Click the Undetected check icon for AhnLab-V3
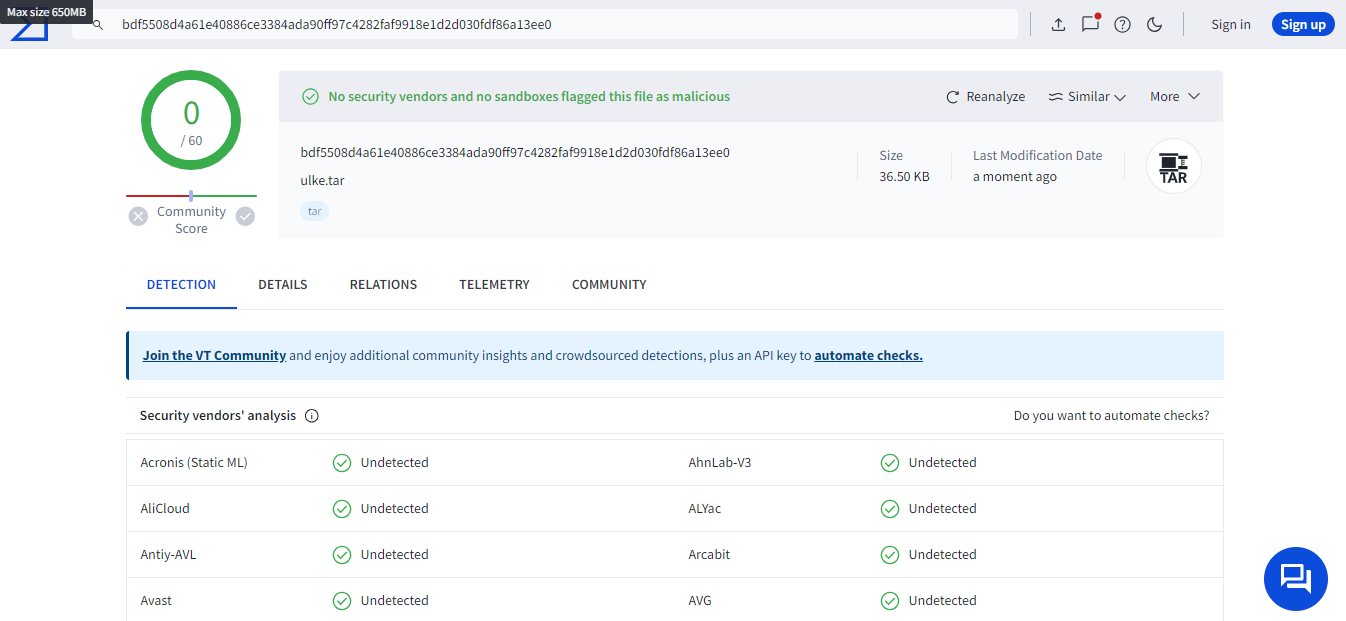Screen dimensions: 1346x621 point(890,463)
